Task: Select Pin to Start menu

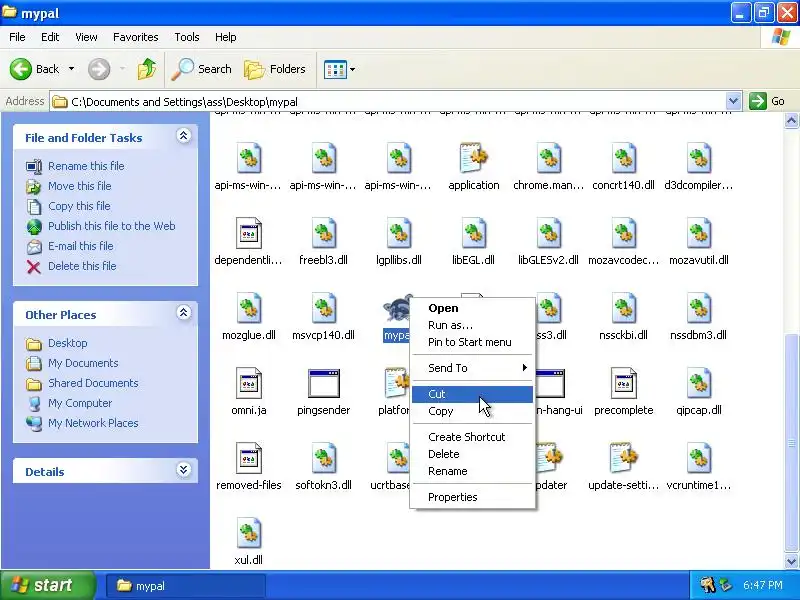Action: pyautogui.click(x=472, y=342)
